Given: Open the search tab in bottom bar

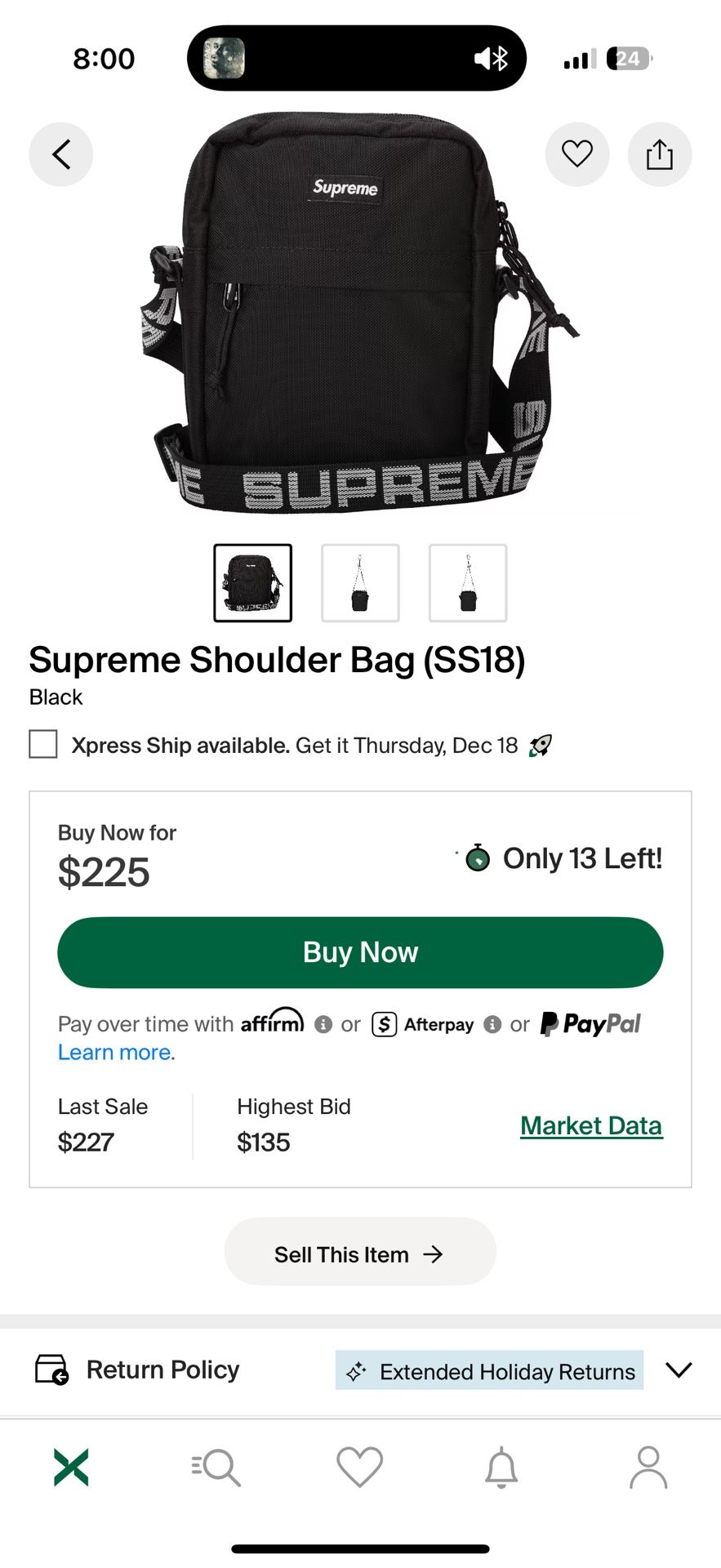Looking at the screenshot, I should (x=216, y=1468).
